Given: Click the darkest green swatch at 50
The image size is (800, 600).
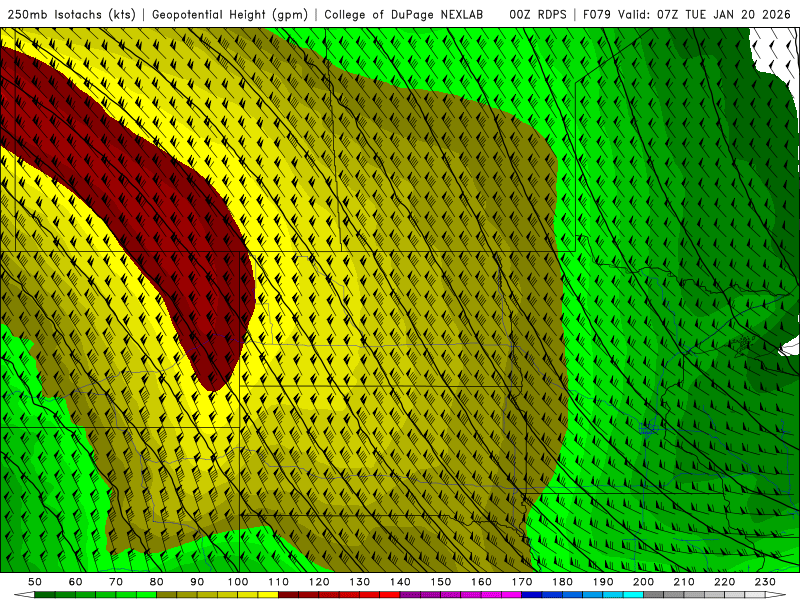Looking at the screenshot, I should point(45,595).
